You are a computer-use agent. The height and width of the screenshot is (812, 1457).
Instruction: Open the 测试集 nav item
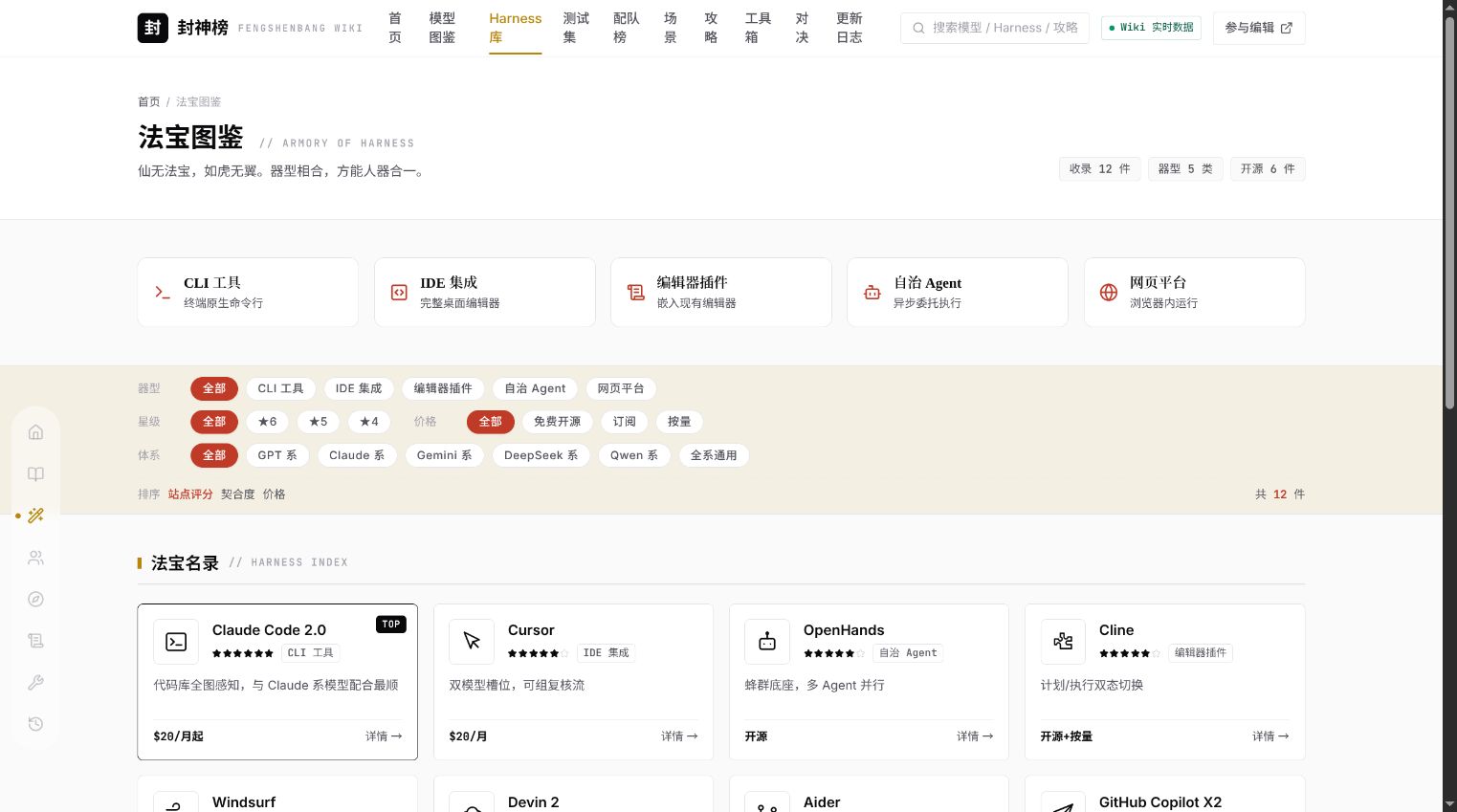click(x=576, y=28)
